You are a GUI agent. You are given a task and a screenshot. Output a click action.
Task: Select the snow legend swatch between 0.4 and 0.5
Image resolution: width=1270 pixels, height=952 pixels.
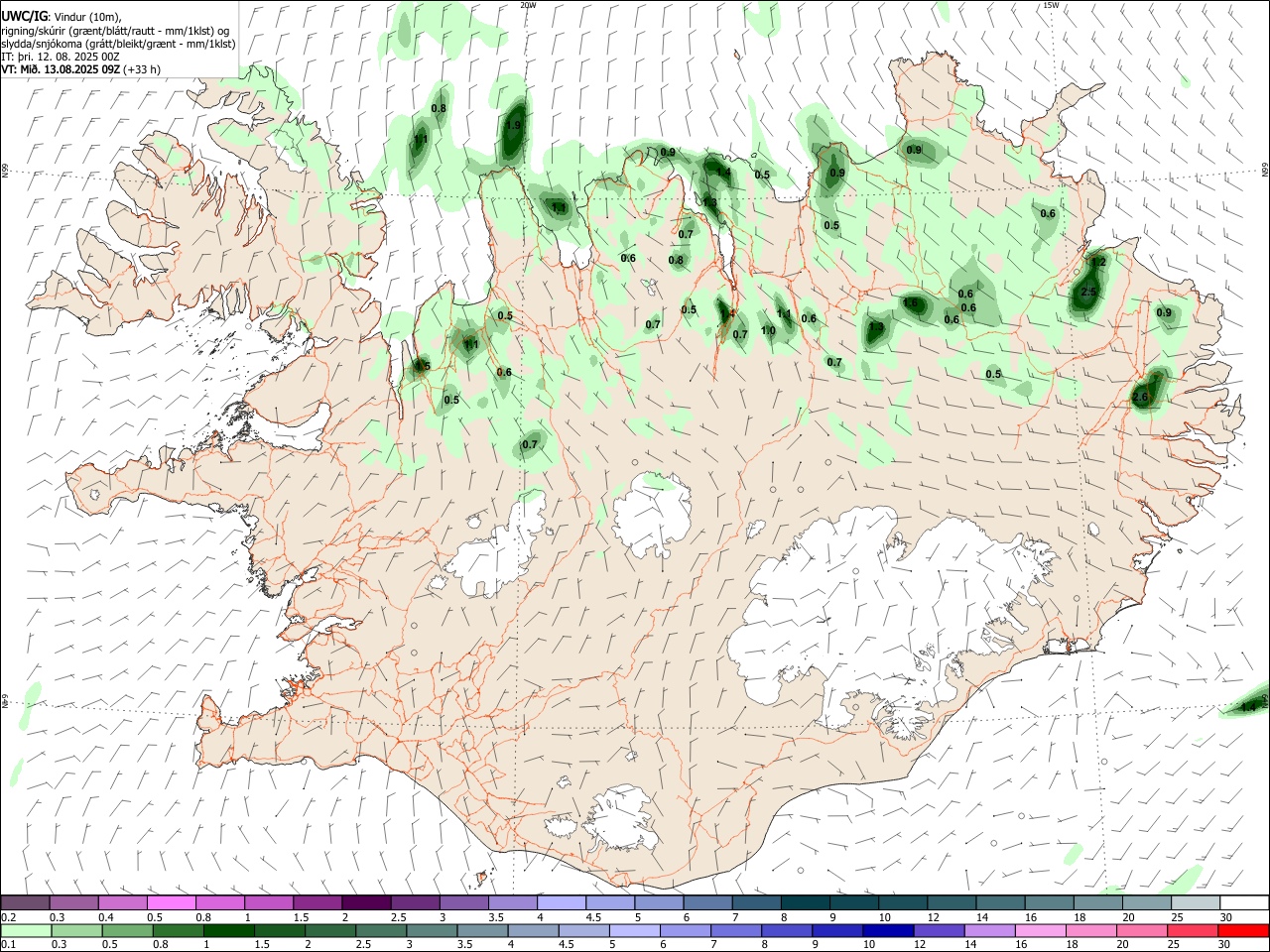[123, 902]
